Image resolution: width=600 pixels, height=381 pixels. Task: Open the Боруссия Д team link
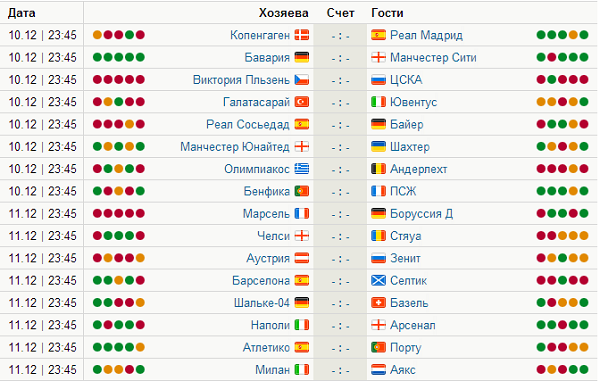tap(421, 213)
